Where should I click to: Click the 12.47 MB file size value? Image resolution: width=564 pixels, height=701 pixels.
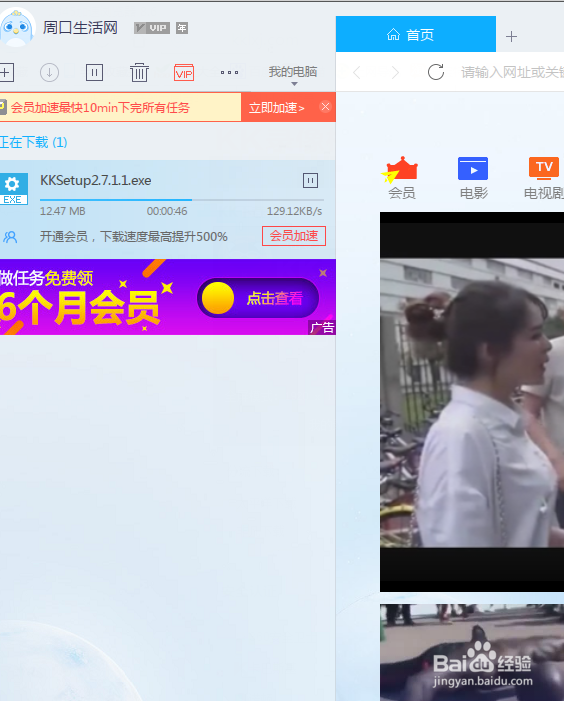pos(63,211)
